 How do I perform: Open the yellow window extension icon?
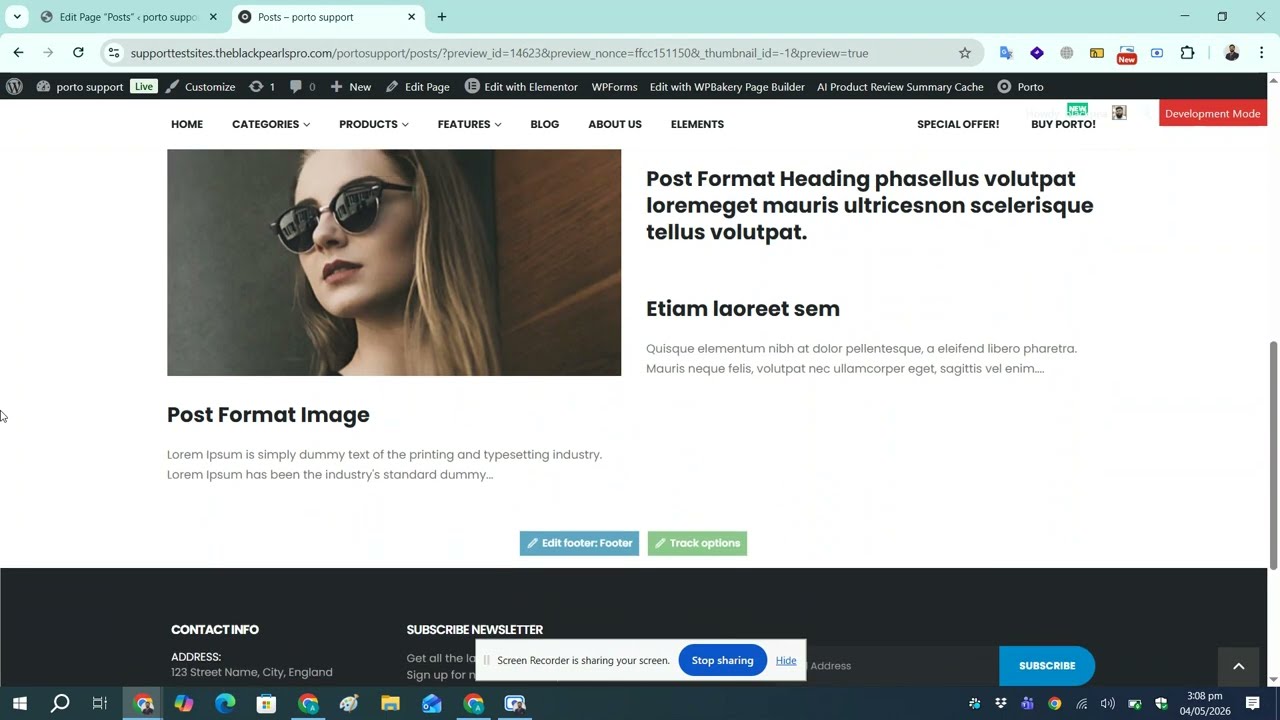1097,53
